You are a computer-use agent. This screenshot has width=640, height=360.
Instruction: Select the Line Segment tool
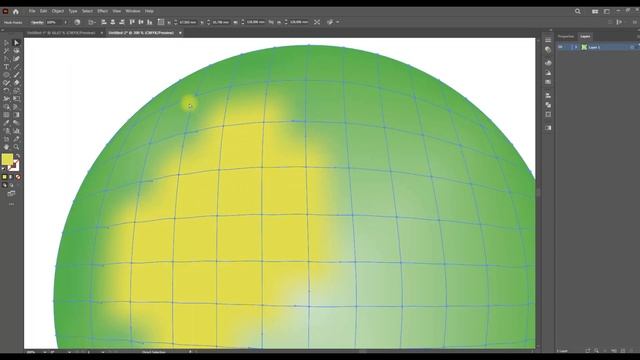(x=16, y=67)
